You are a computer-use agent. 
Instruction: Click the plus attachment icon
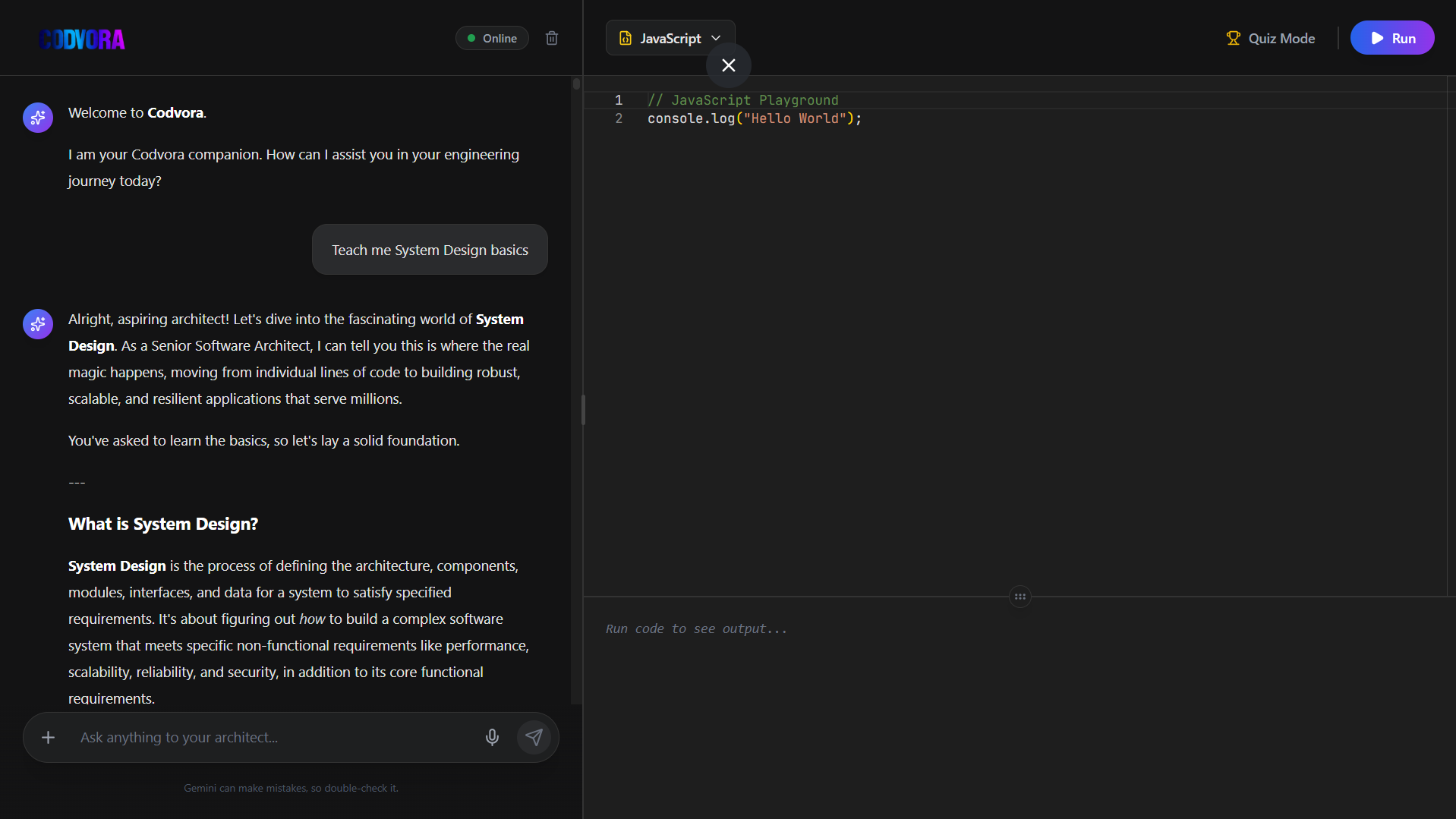click(x=48, y=737)
